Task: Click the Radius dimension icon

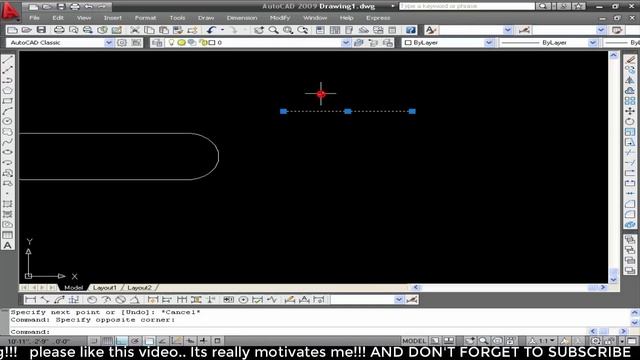Action: (x=92, y=300)
